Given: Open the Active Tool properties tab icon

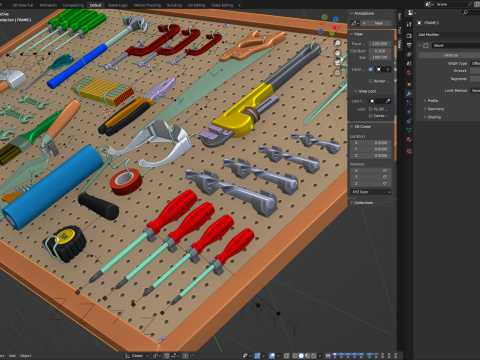Looking at the screenshot, I should (409, 24).
